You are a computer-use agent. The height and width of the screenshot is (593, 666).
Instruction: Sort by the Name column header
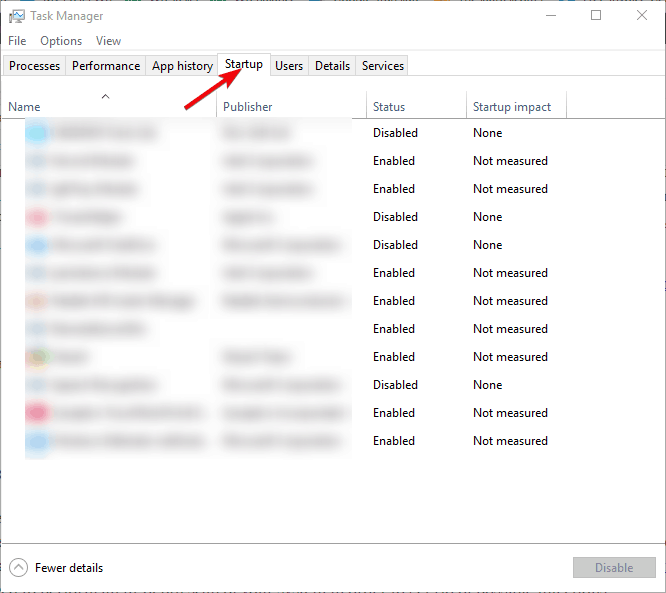click(x=109, y=104)
